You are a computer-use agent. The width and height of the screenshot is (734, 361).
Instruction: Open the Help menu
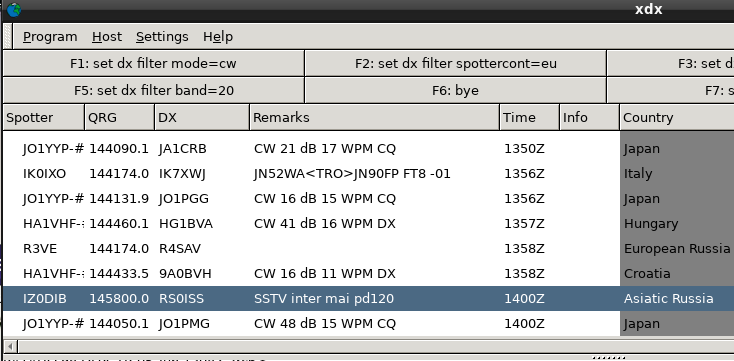(x=218, y=37)
